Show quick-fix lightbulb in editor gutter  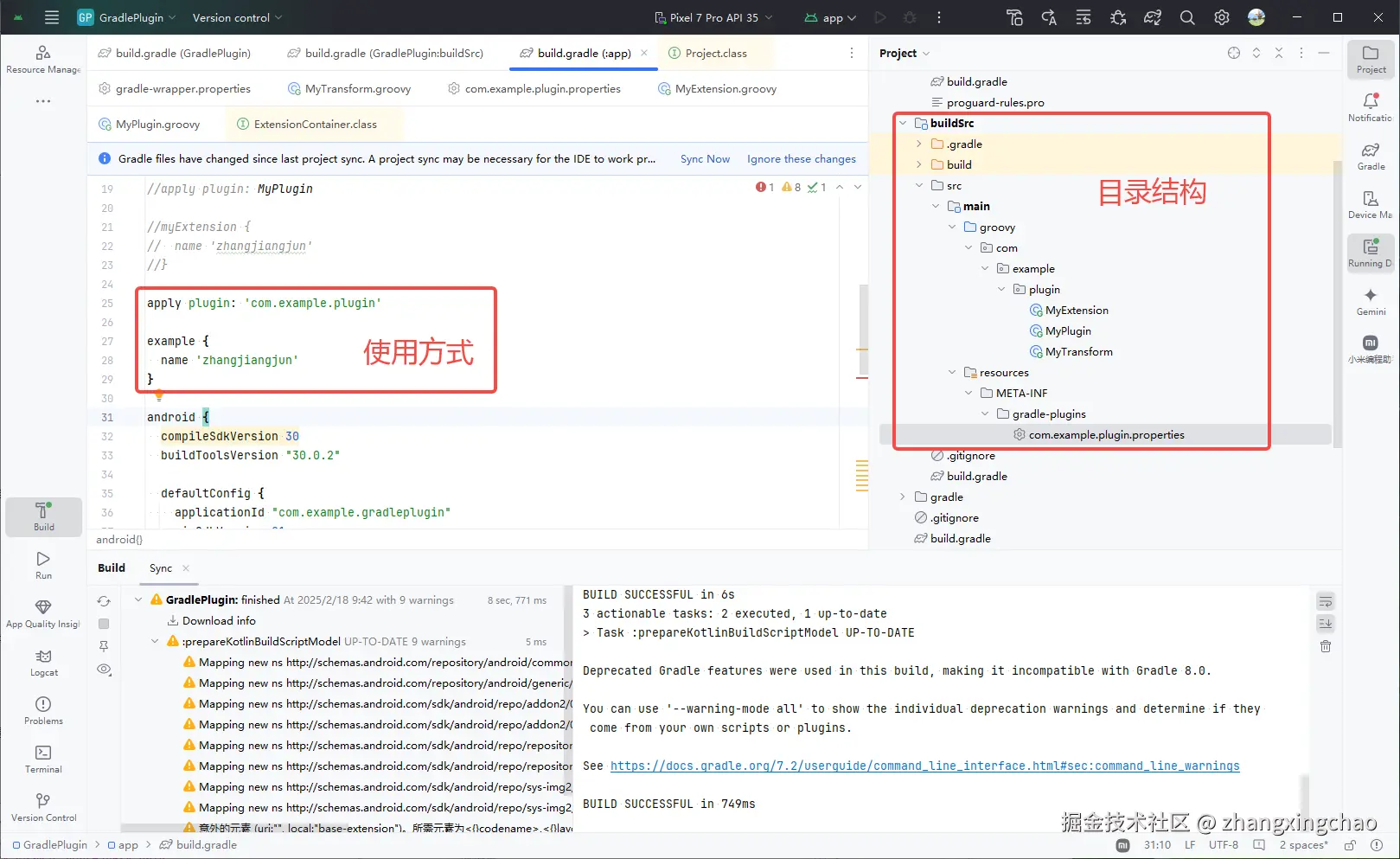coord(159,395)
